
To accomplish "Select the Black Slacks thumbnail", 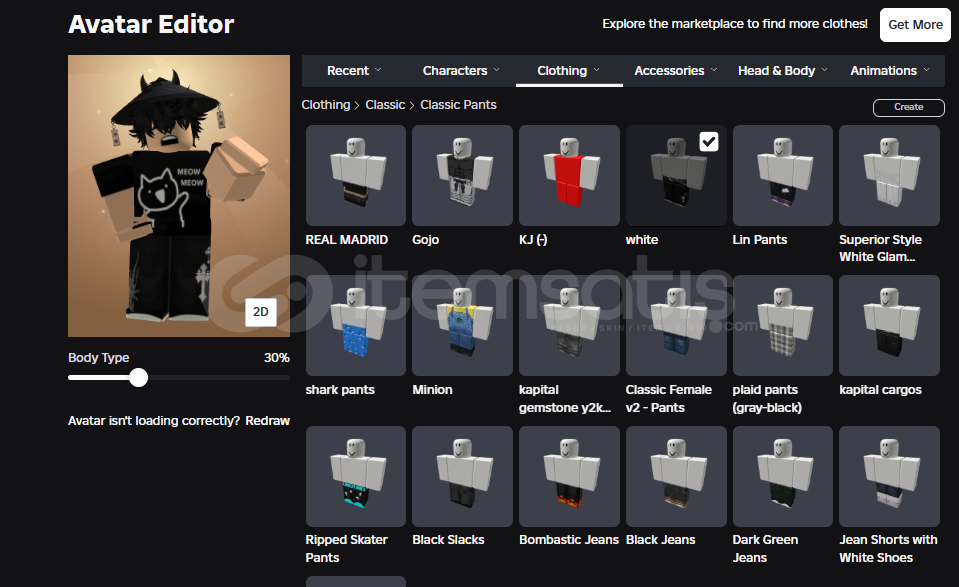I will 462,476.
